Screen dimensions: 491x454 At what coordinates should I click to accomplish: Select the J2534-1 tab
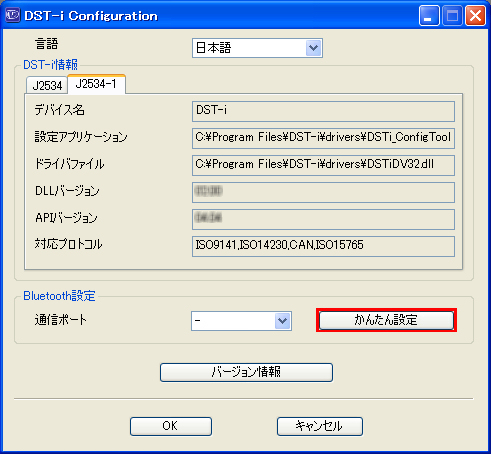coord(96,84)
